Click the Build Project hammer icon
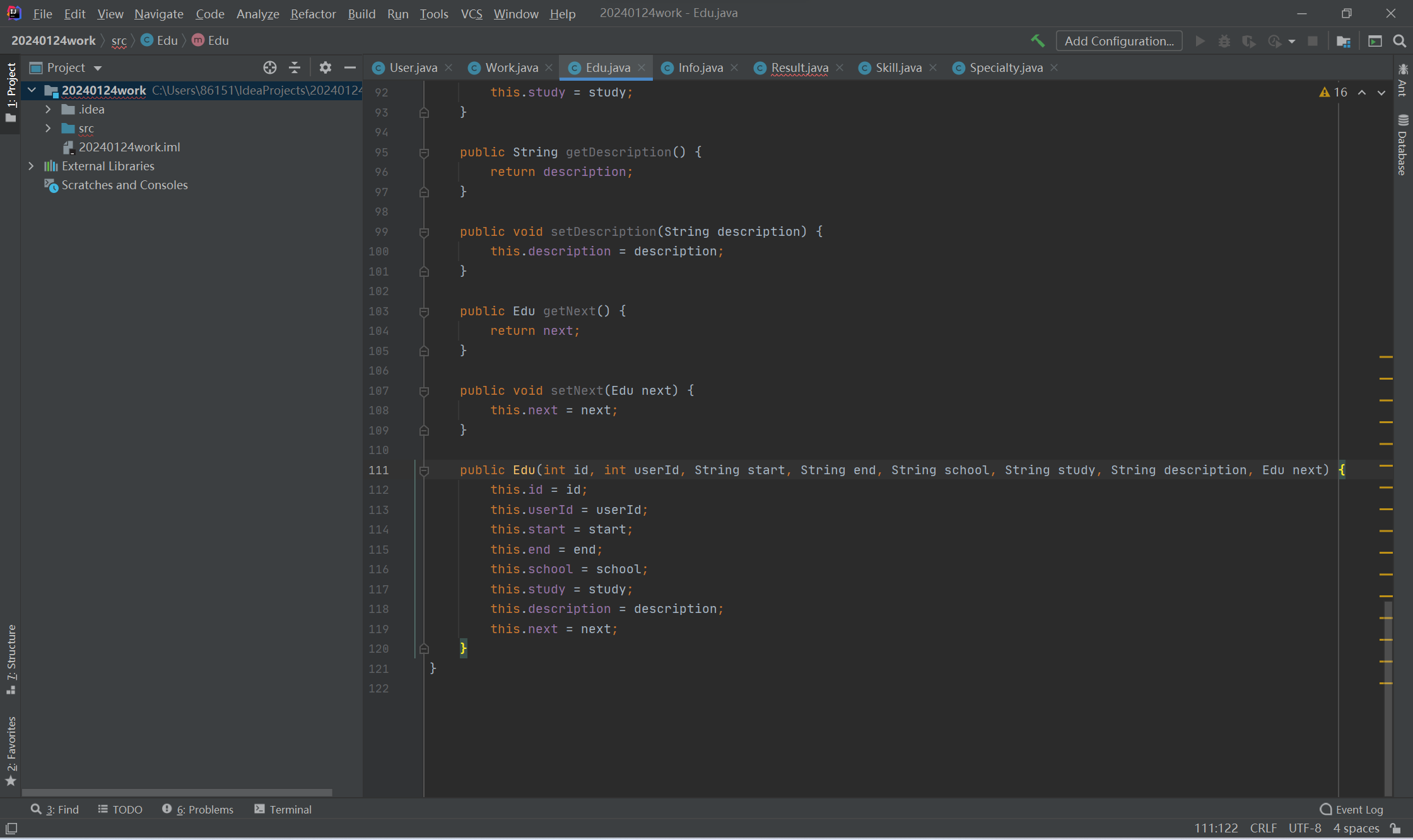This screenshot has width=1413, height=840. (x=1037, y=41)
